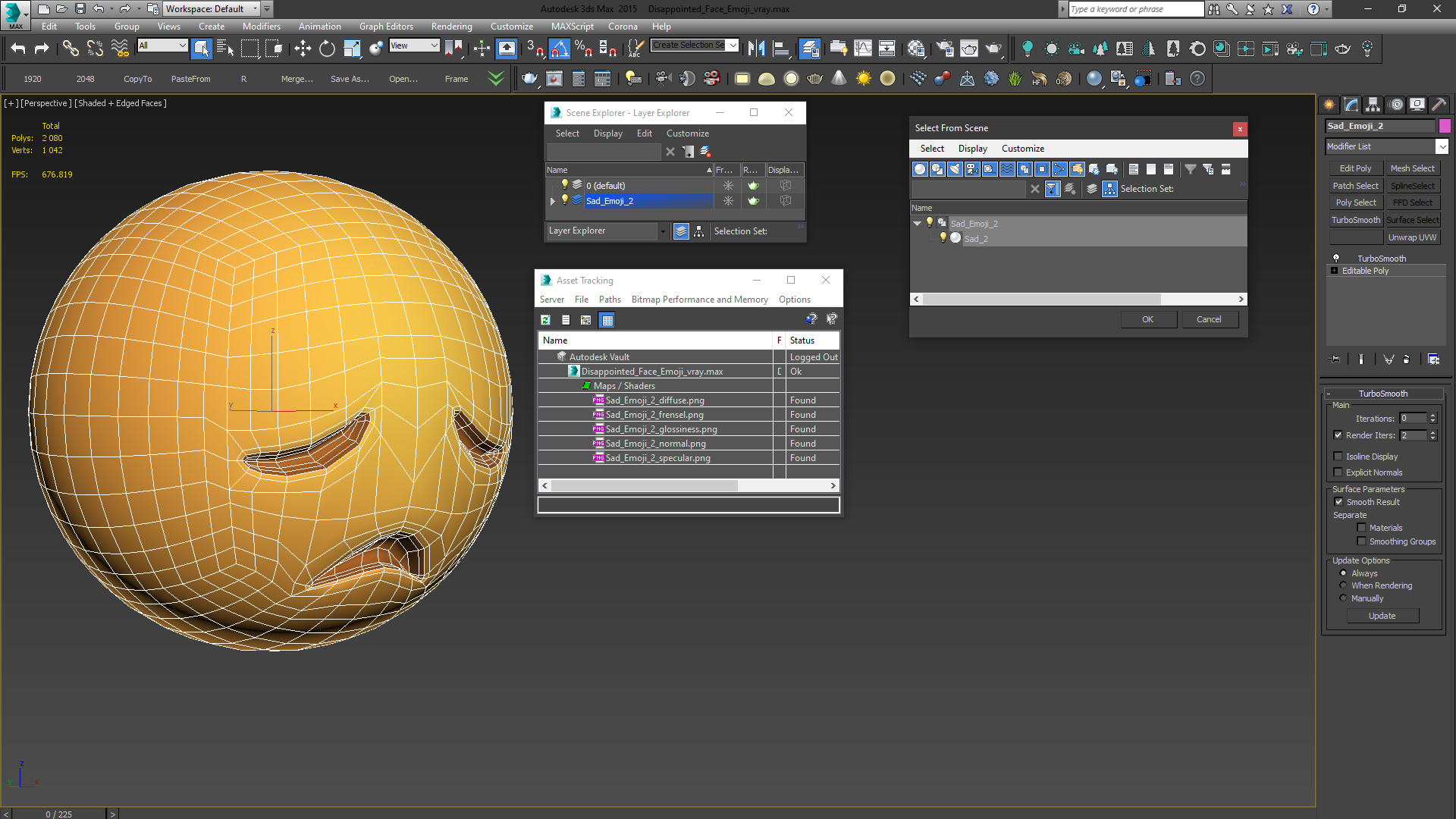Check Separate by Materials checkbox
Screen dimensions: 1456x819
(1361, 527)
